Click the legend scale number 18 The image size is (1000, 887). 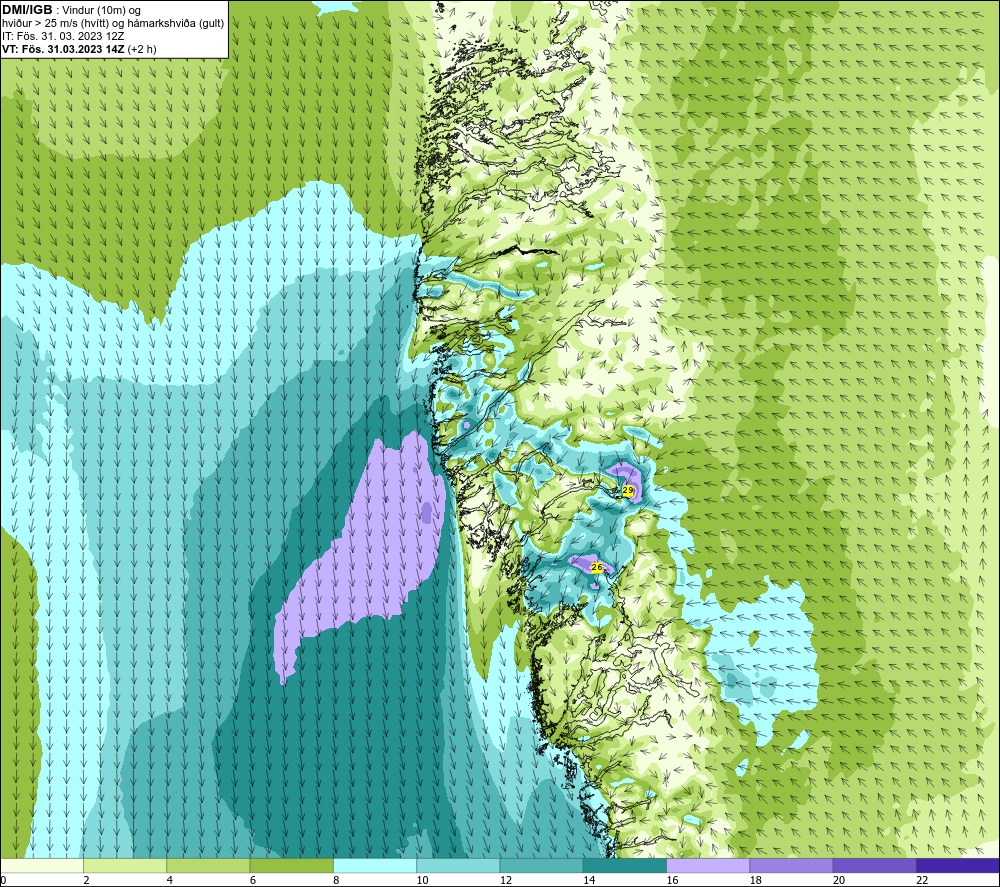[756, 881]
